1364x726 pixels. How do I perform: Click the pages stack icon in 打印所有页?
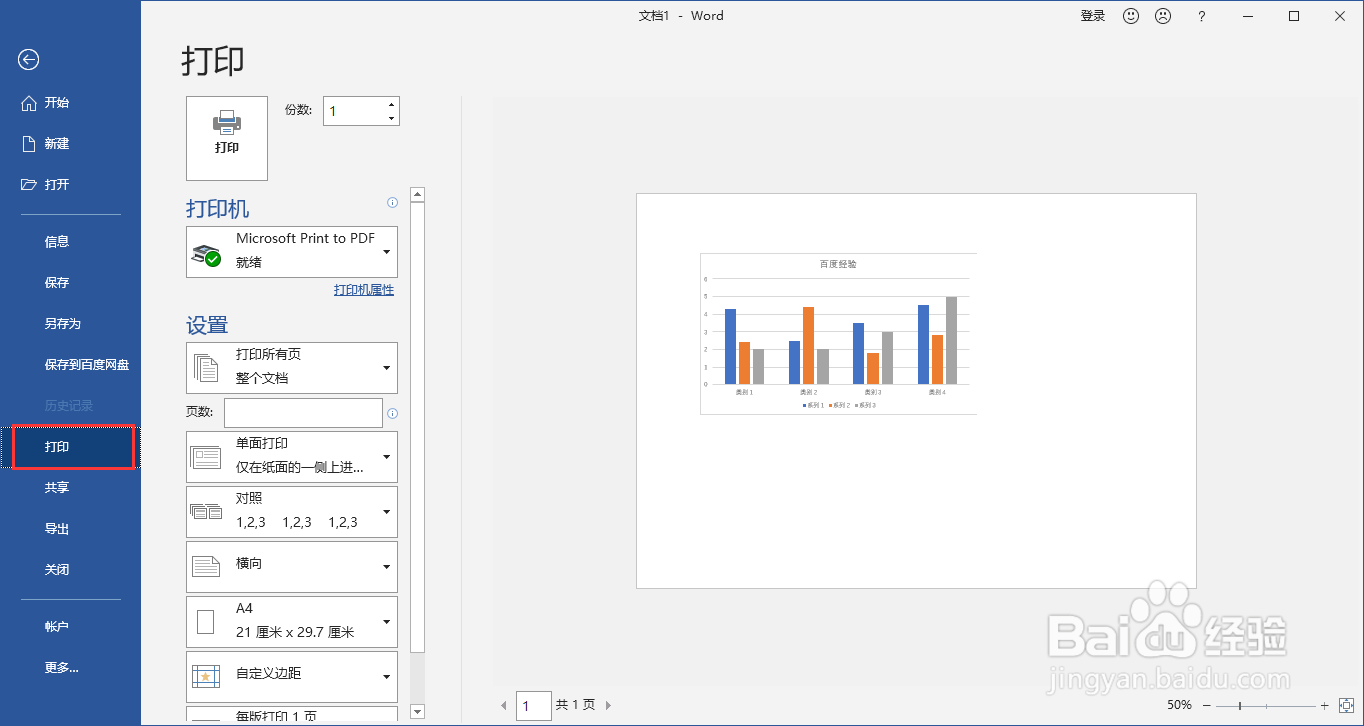point(206,368)
